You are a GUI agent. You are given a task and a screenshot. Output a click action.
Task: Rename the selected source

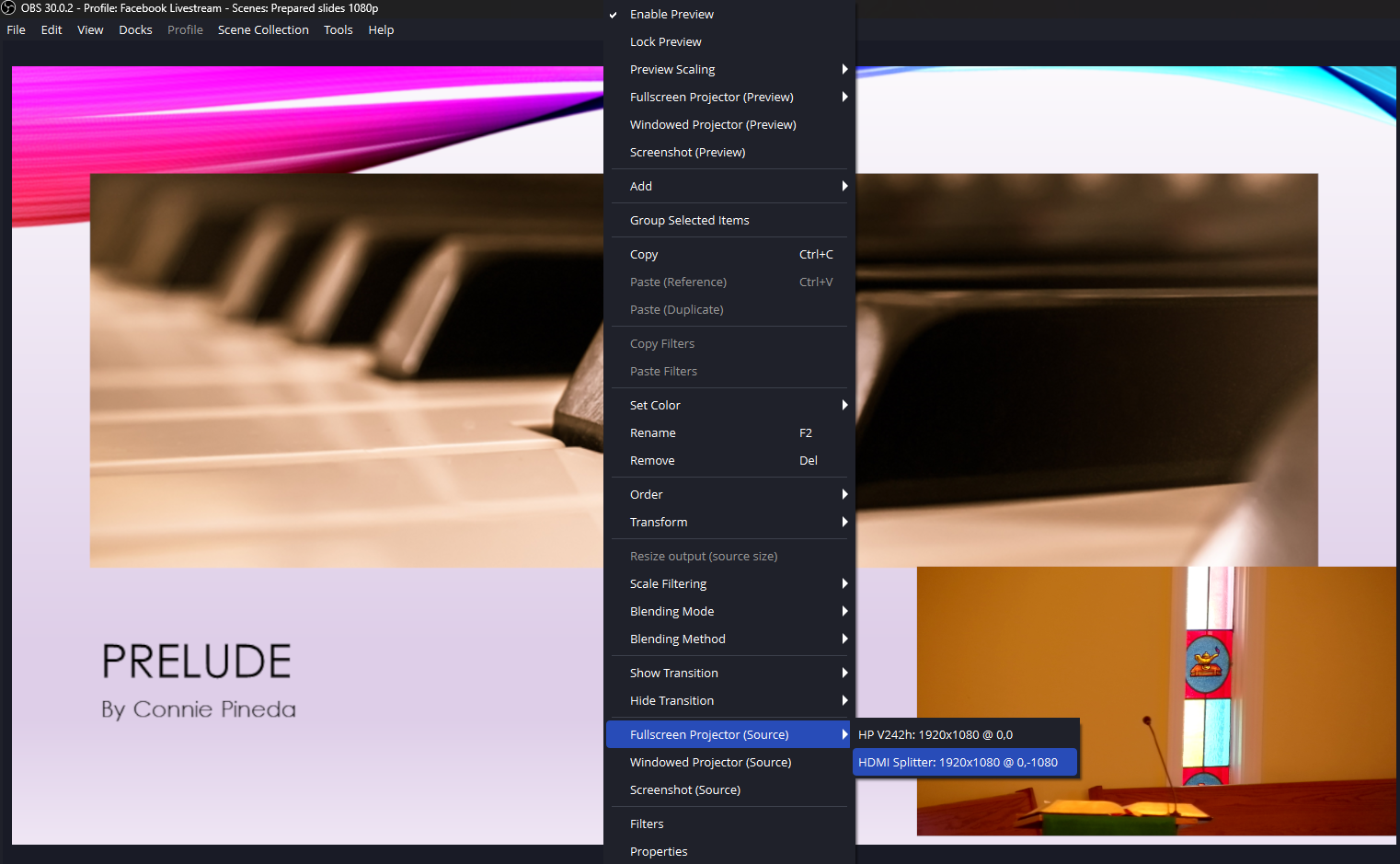coord(653,432)
